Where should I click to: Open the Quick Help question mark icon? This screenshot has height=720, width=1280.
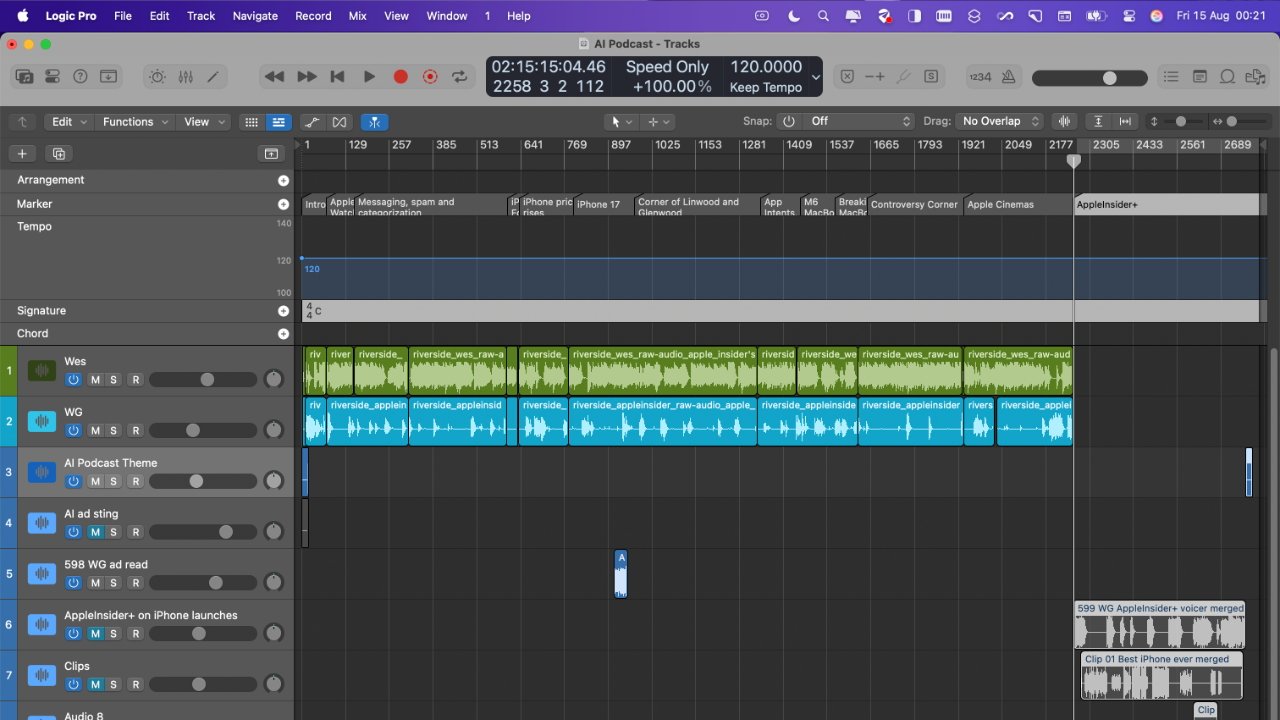tap(81, 76)
